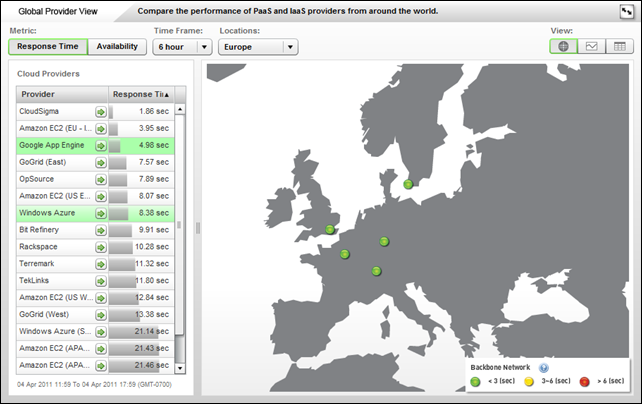The image size is (642, 404).
Task: Click the green arrow next to CloudSigma
Action: (100, 111)
